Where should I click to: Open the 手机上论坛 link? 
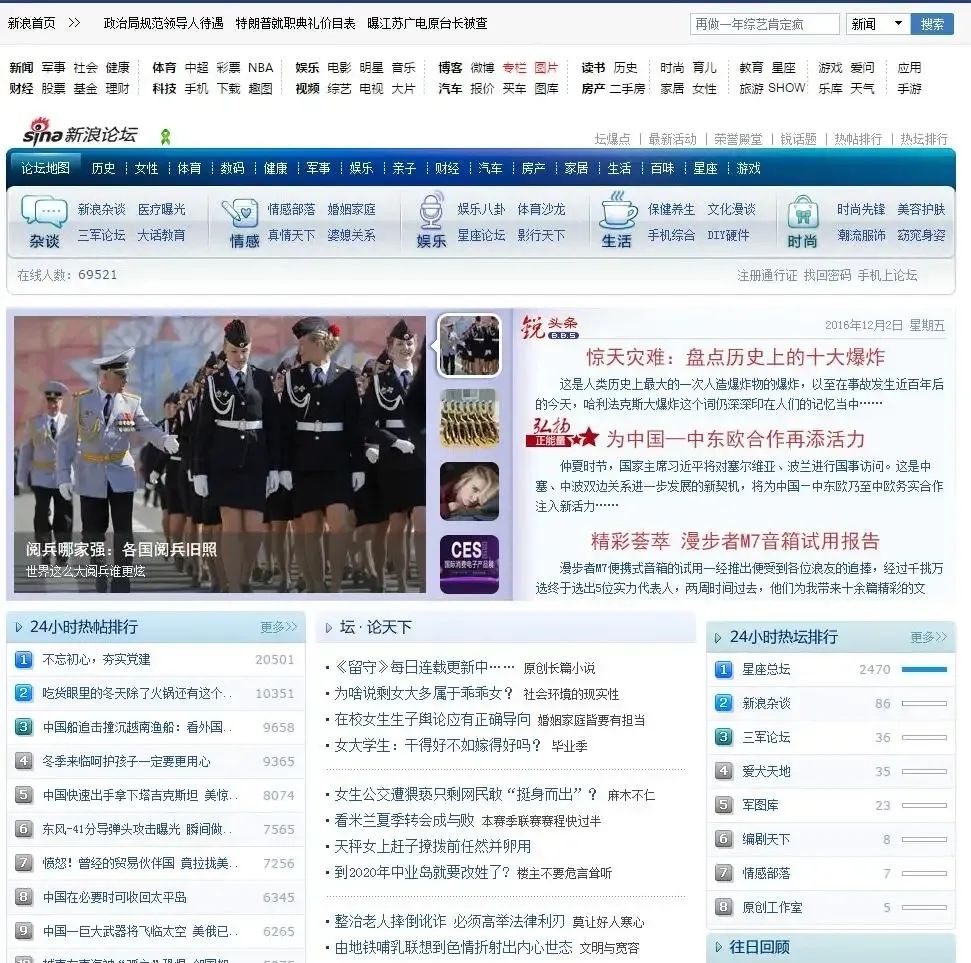click(887, 276)
